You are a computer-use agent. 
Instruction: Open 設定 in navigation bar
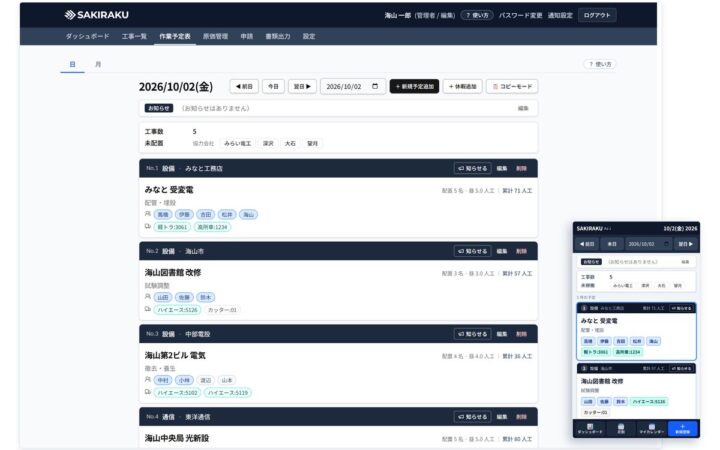pos(309,36)
